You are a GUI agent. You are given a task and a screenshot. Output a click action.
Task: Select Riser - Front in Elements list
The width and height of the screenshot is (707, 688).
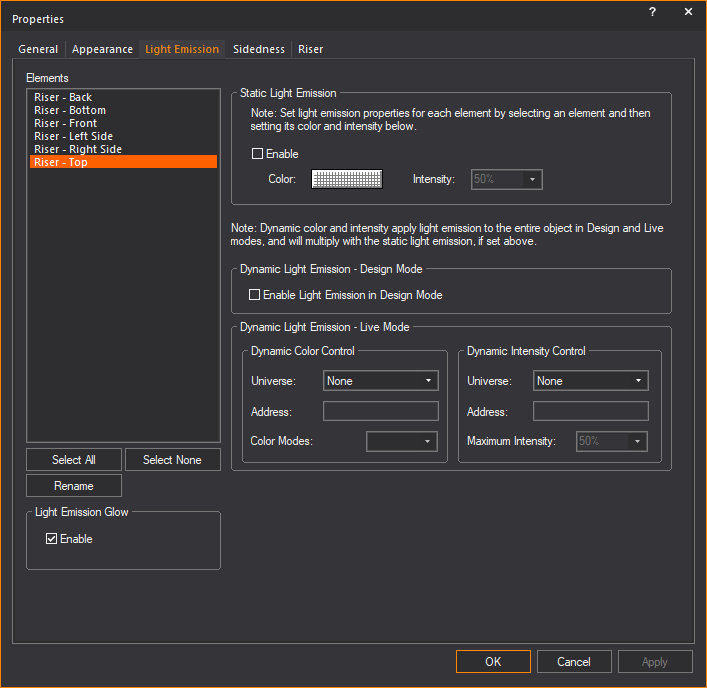(66, 123)
